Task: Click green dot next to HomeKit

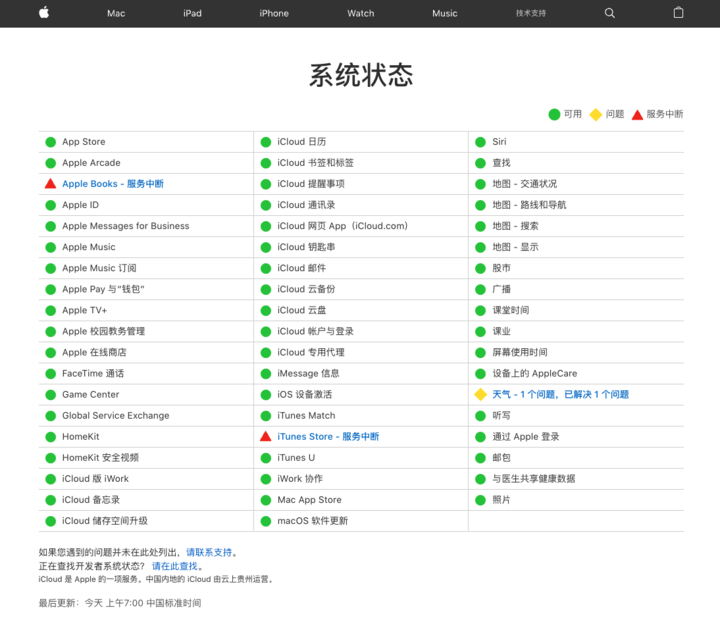Action: coord(51,437)
